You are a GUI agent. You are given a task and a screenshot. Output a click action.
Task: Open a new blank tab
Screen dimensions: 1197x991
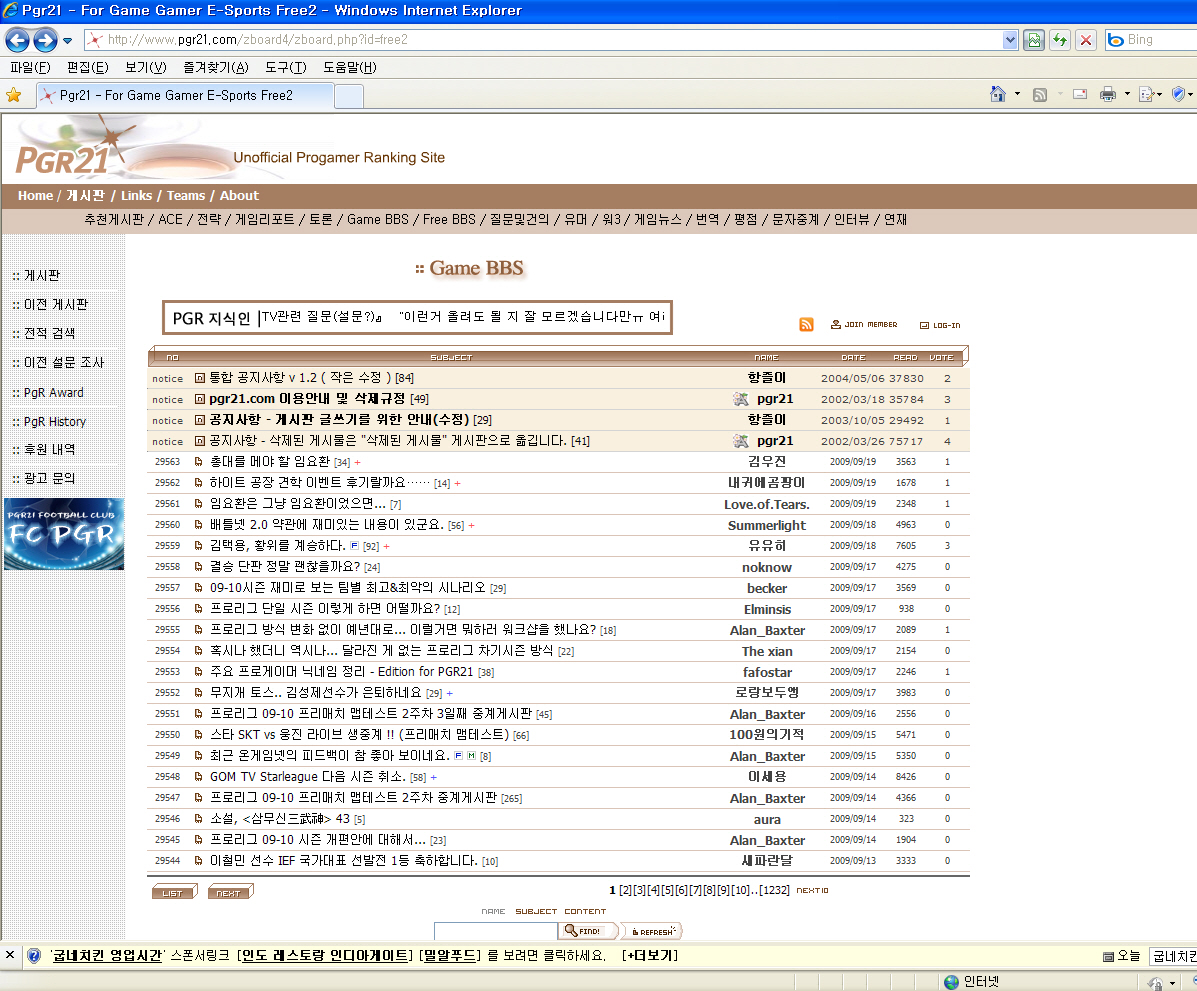pyautogui.click(x=349, y=96)
